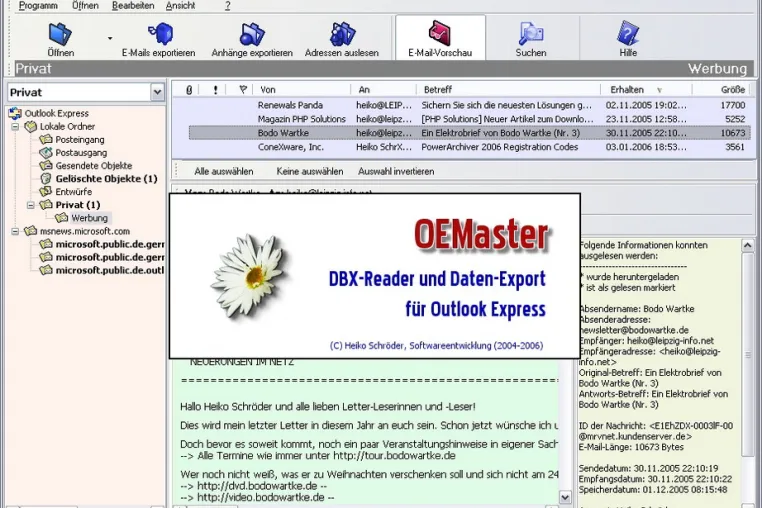Click the Posteingang folder icon
Image resolution: width=762 pixels, height=508 pixels.
coord(46,140)
